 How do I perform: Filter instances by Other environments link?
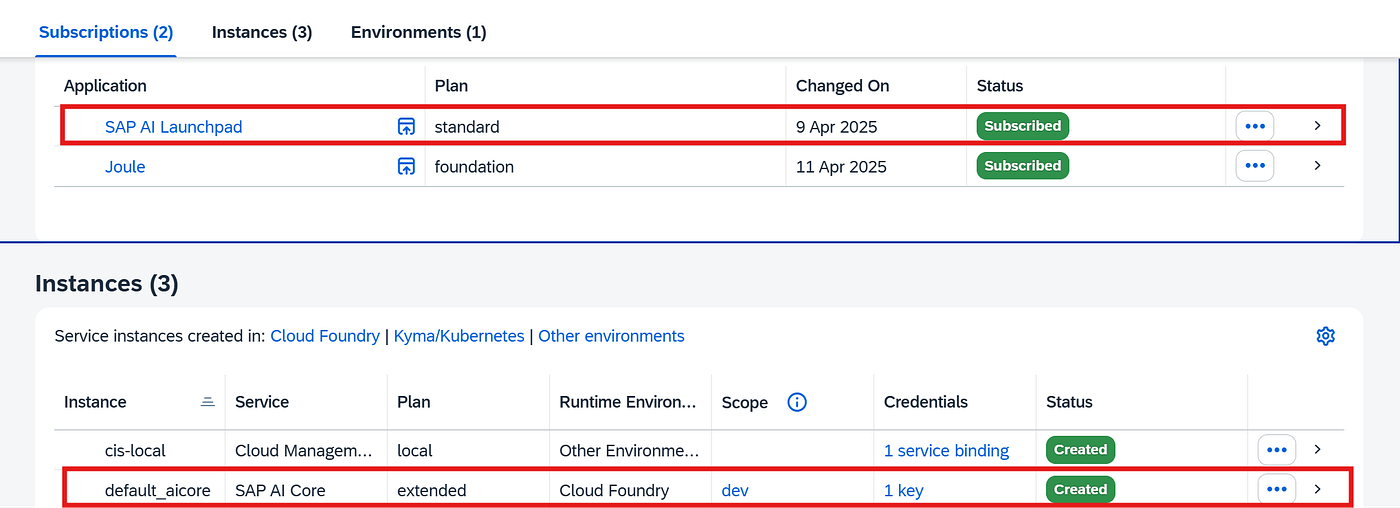[611, 336]
